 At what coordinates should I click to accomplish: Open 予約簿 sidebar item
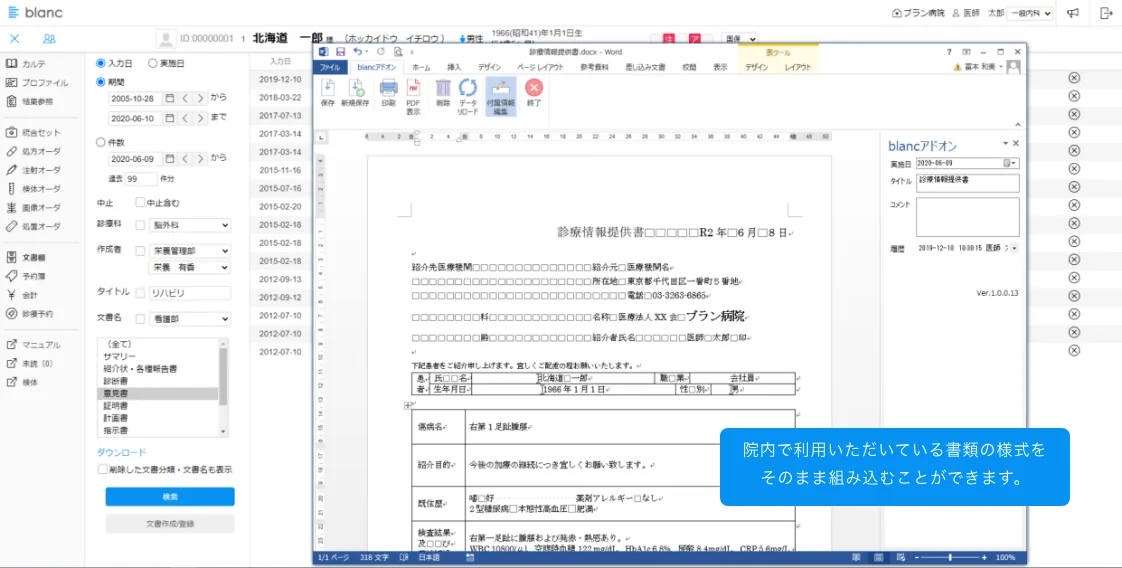pyautogui.click(x=26, y=276)
